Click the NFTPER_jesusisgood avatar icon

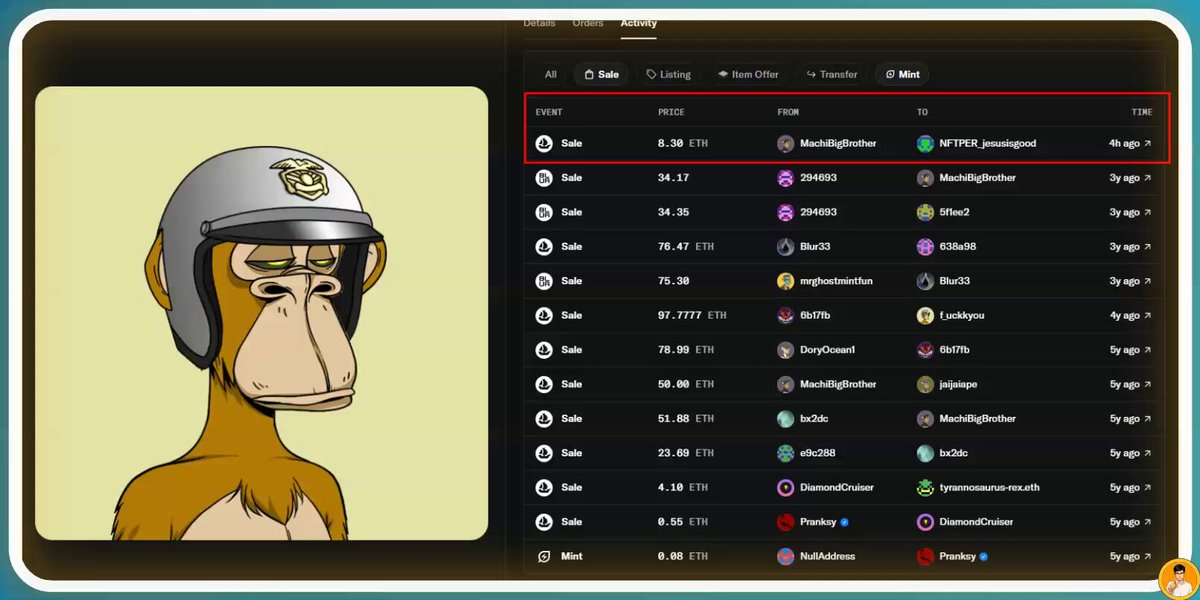coord(926,143)
